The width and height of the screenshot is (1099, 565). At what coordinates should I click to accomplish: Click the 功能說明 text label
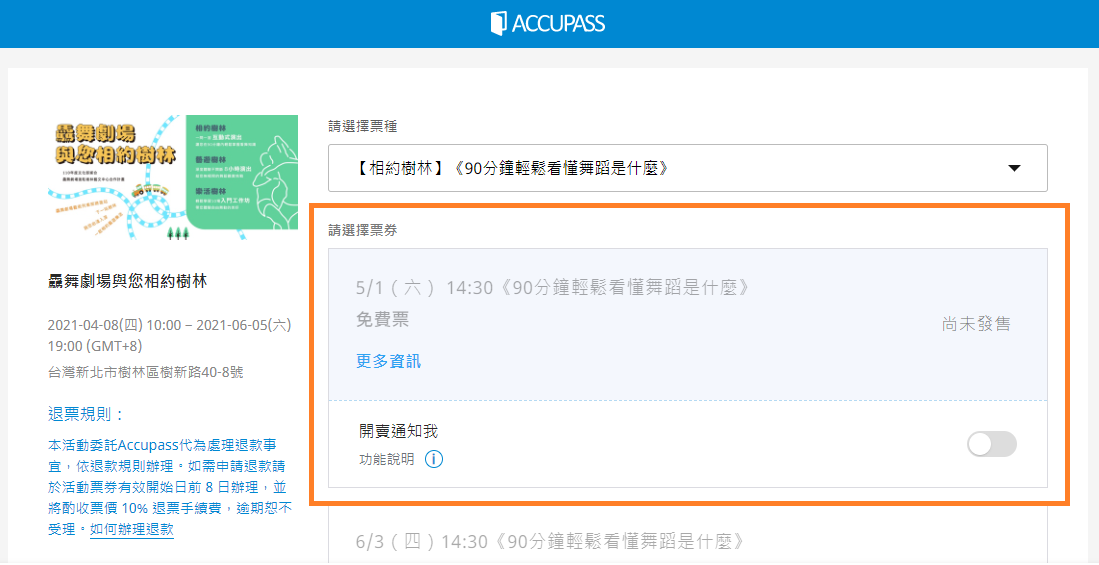click(x=387, y=460)
